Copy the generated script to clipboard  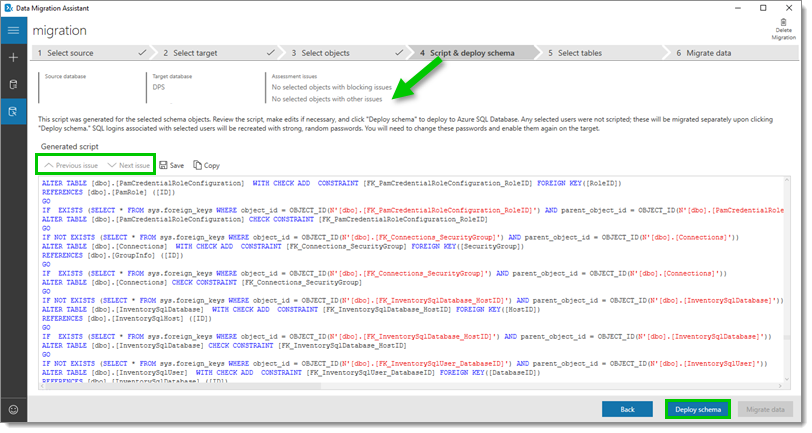click(206, 165)
